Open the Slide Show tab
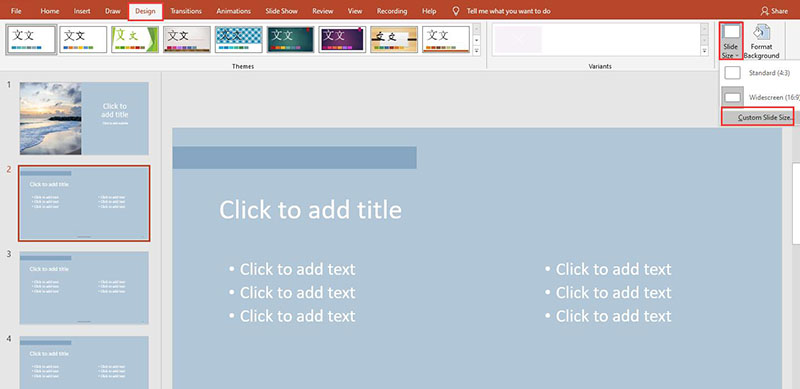This screenshot has height=389, width=800. 281,11
